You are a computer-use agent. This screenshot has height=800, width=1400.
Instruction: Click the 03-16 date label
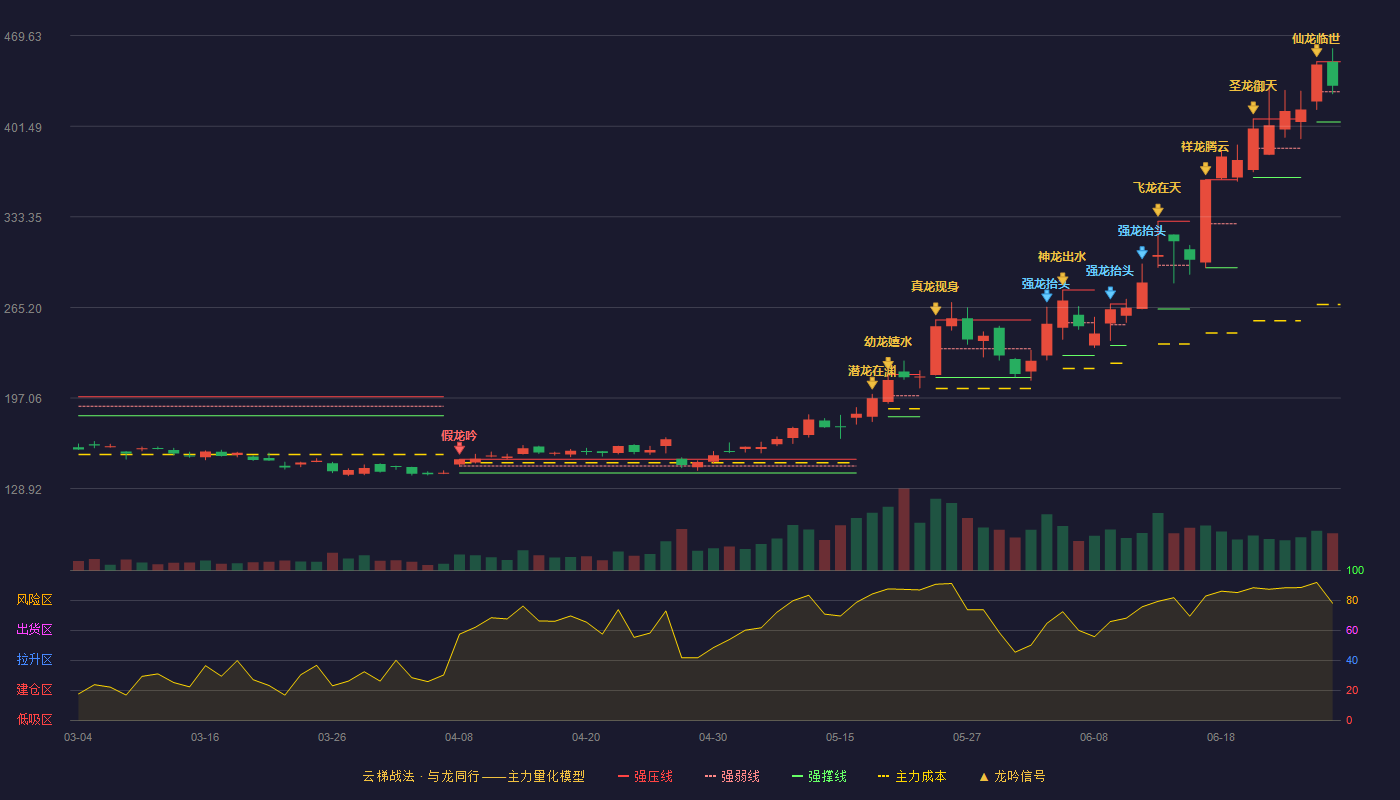click(205, 737)
